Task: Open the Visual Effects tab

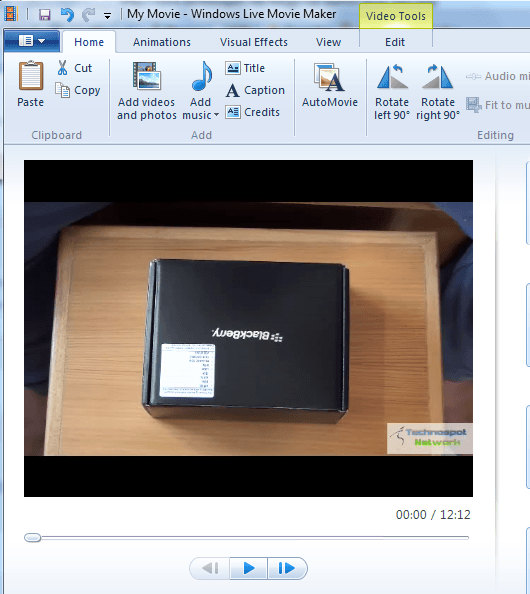Action: pos(254,42)
